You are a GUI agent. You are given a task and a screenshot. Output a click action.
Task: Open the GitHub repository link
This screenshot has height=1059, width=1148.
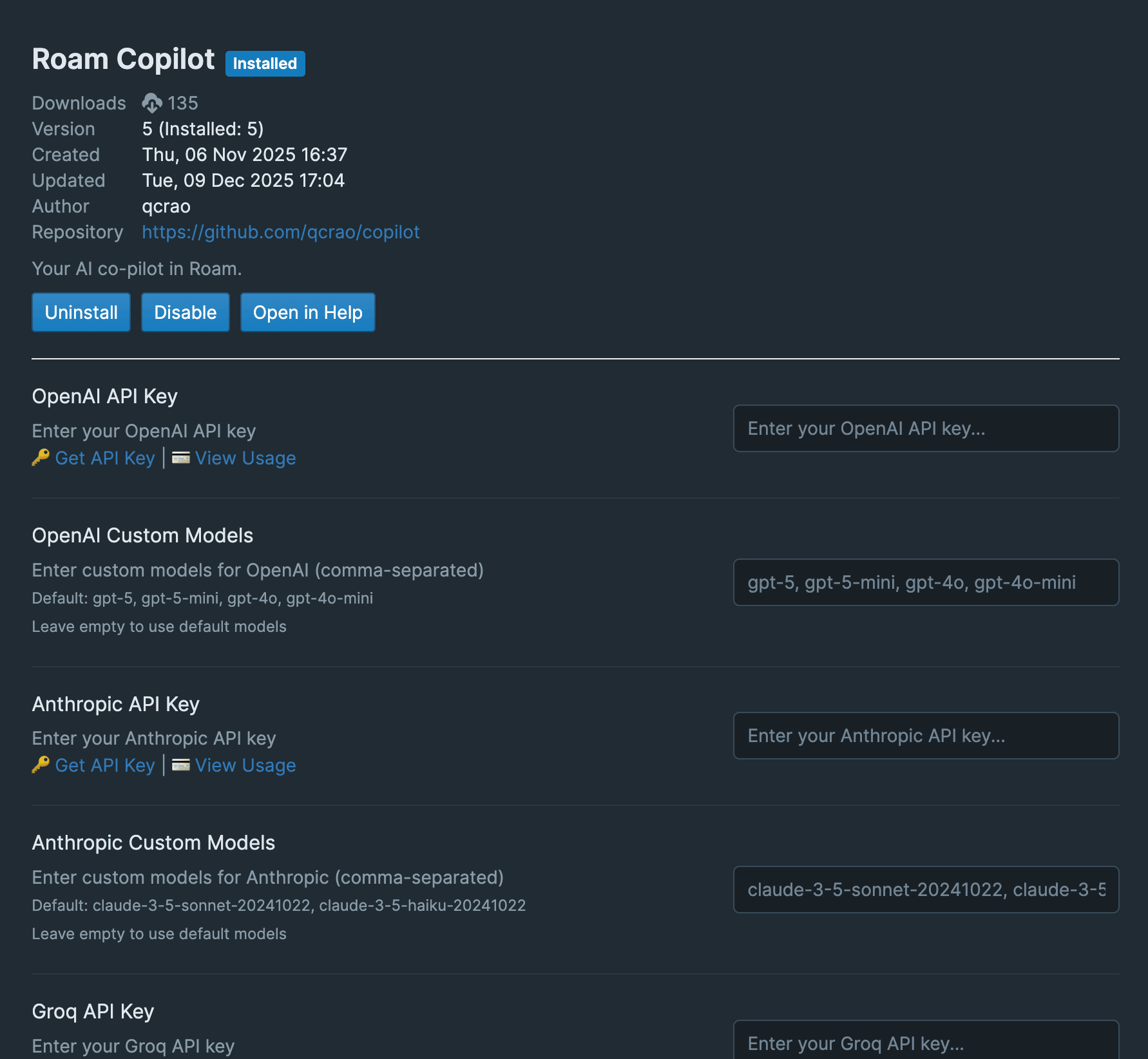point(280,232)
